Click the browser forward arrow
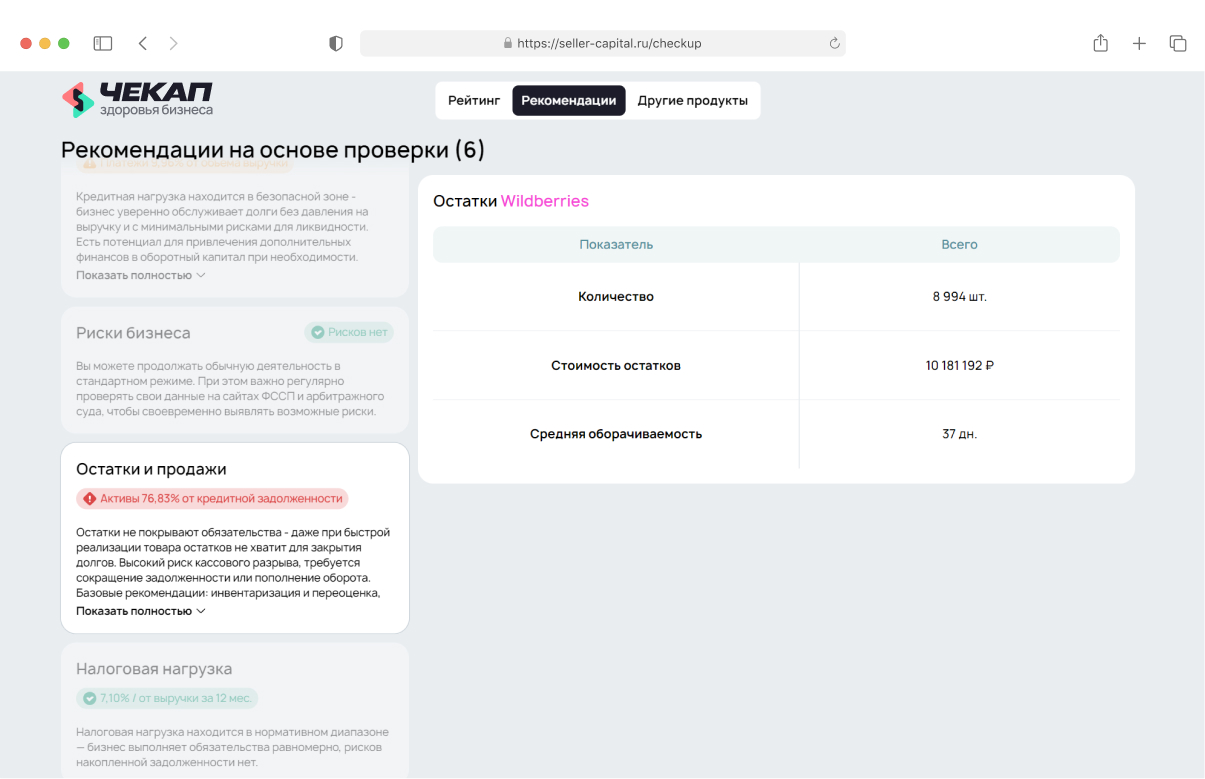1205x779 pixels. pos(174,44)
